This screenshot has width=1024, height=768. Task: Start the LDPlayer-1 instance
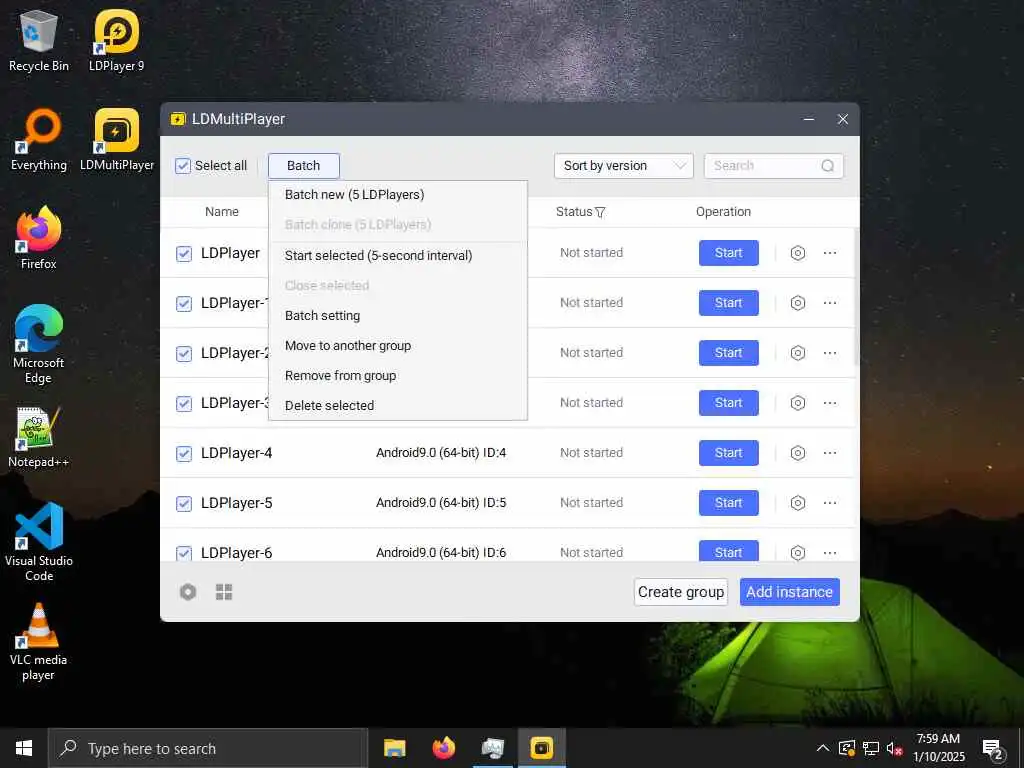click(729, 303)
